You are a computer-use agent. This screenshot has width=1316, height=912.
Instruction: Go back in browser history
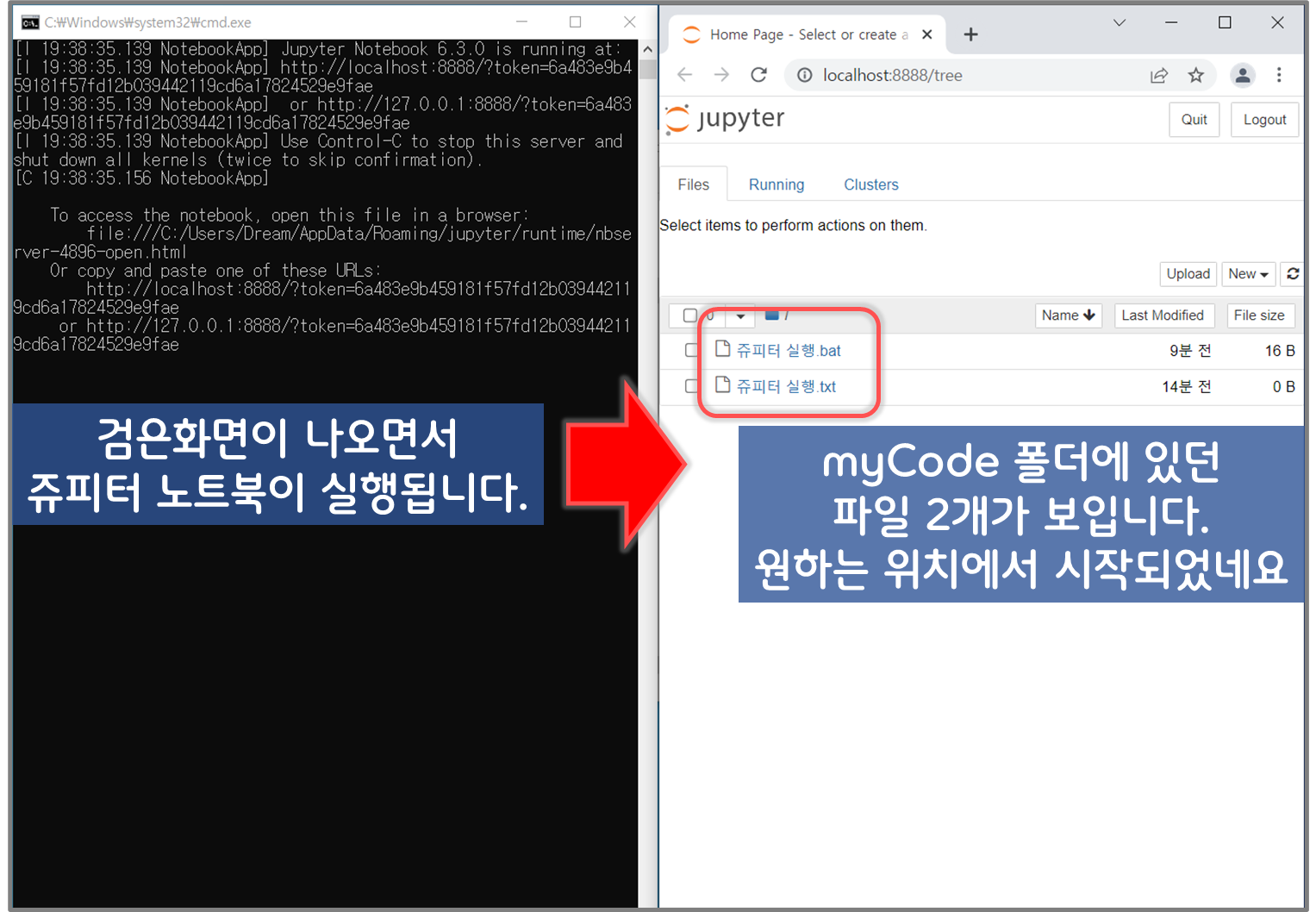point(685,75)
